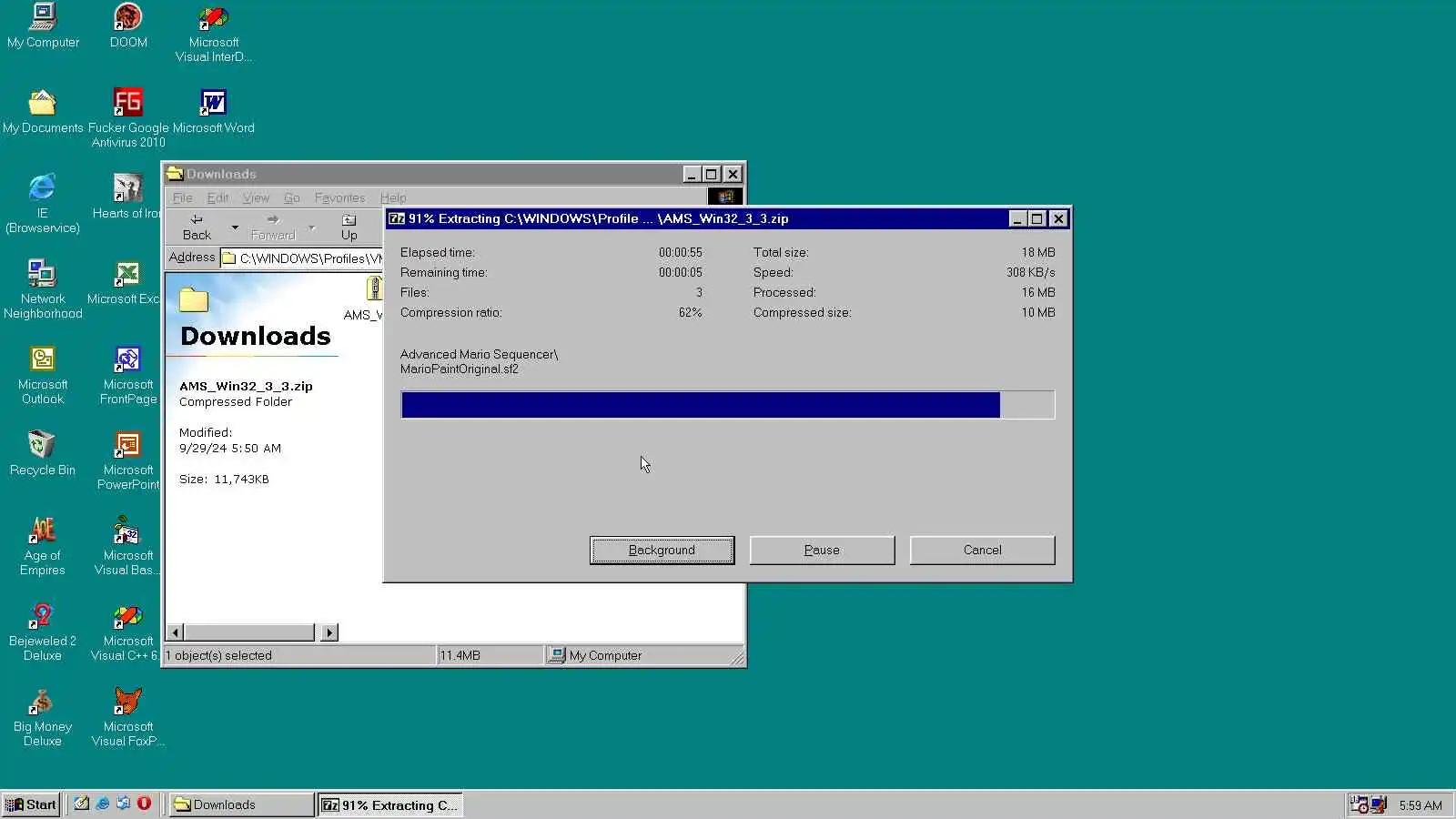This screenshot has height=819, width=1456.
Task: Click the Back toolbar button in Downloads
Action: 197,227
